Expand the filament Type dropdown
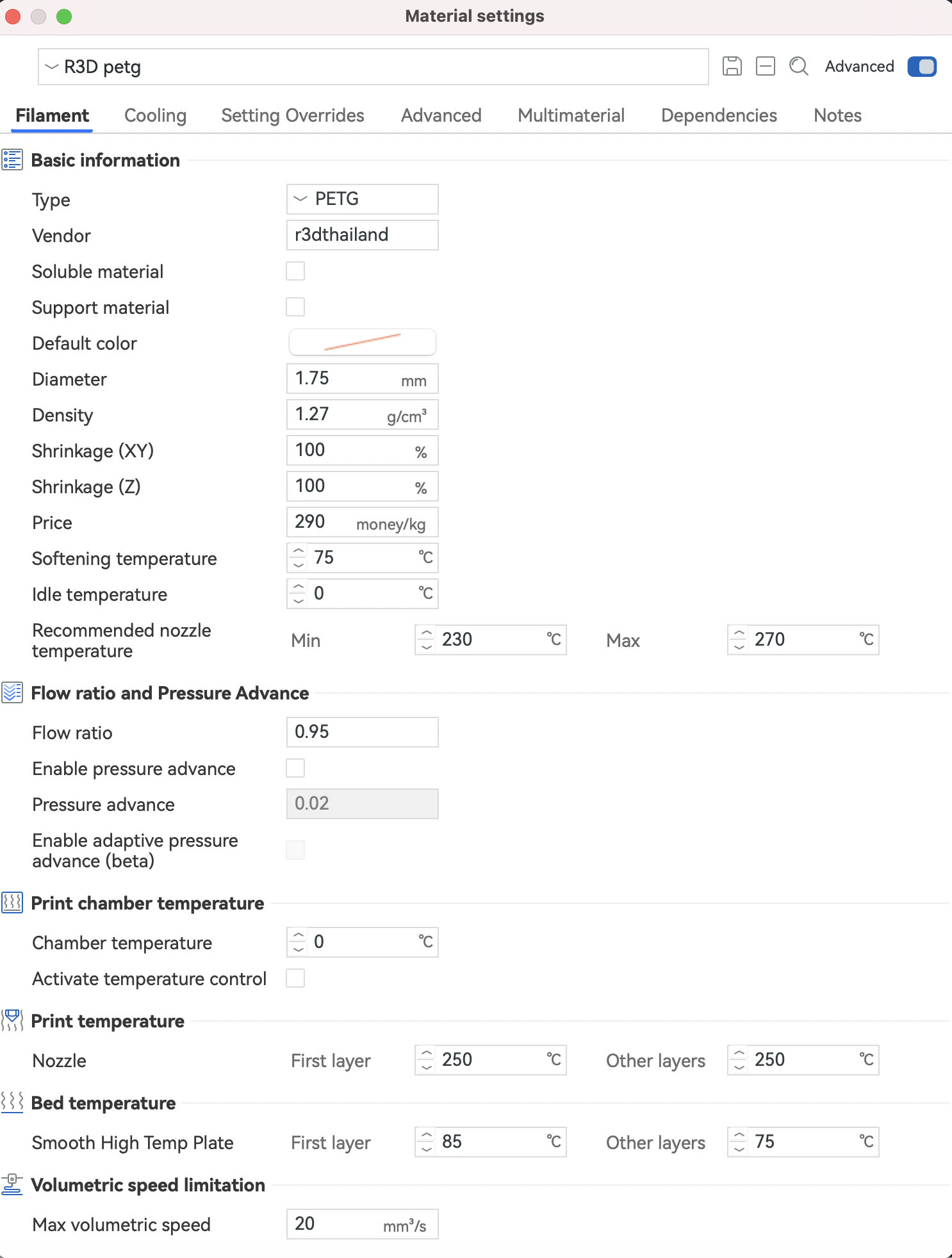The width and height of the screenshot is (952, 1258). coord(362,199)
